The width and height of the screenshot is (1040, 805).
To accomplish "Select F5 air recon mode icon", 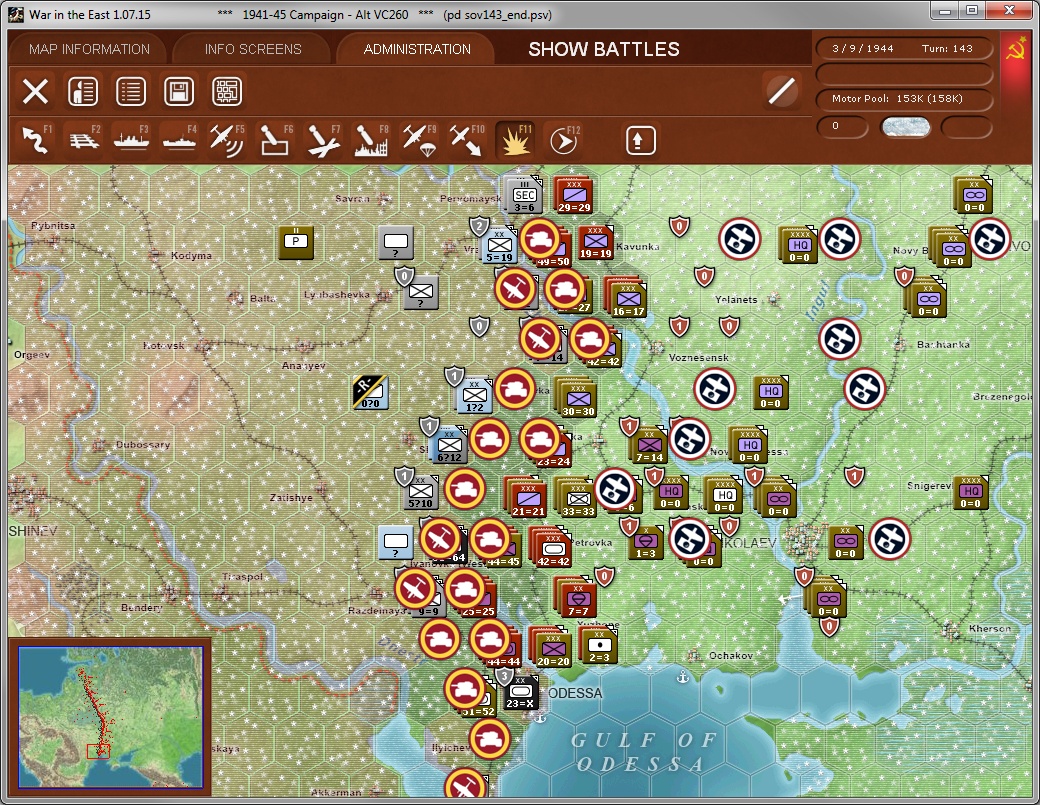I will tap(226, 140).
